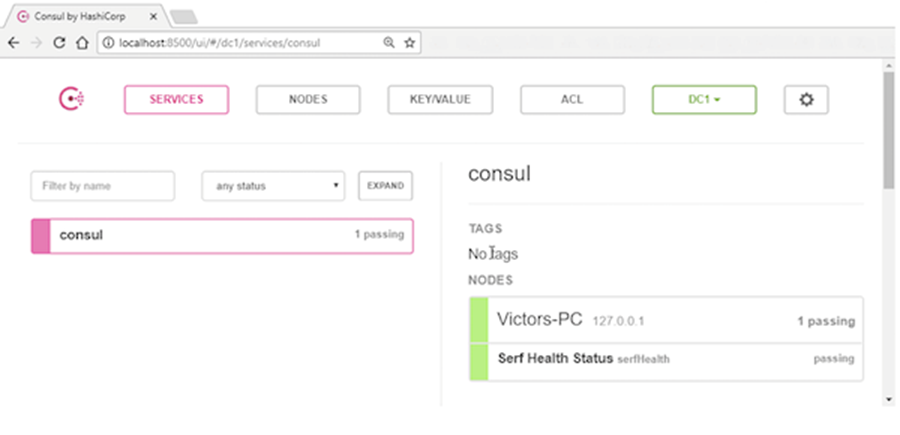This screenshot has height=435, width=900.
Task: Click the 127.0.0.1 address text
Action: (x=618, y=321)
